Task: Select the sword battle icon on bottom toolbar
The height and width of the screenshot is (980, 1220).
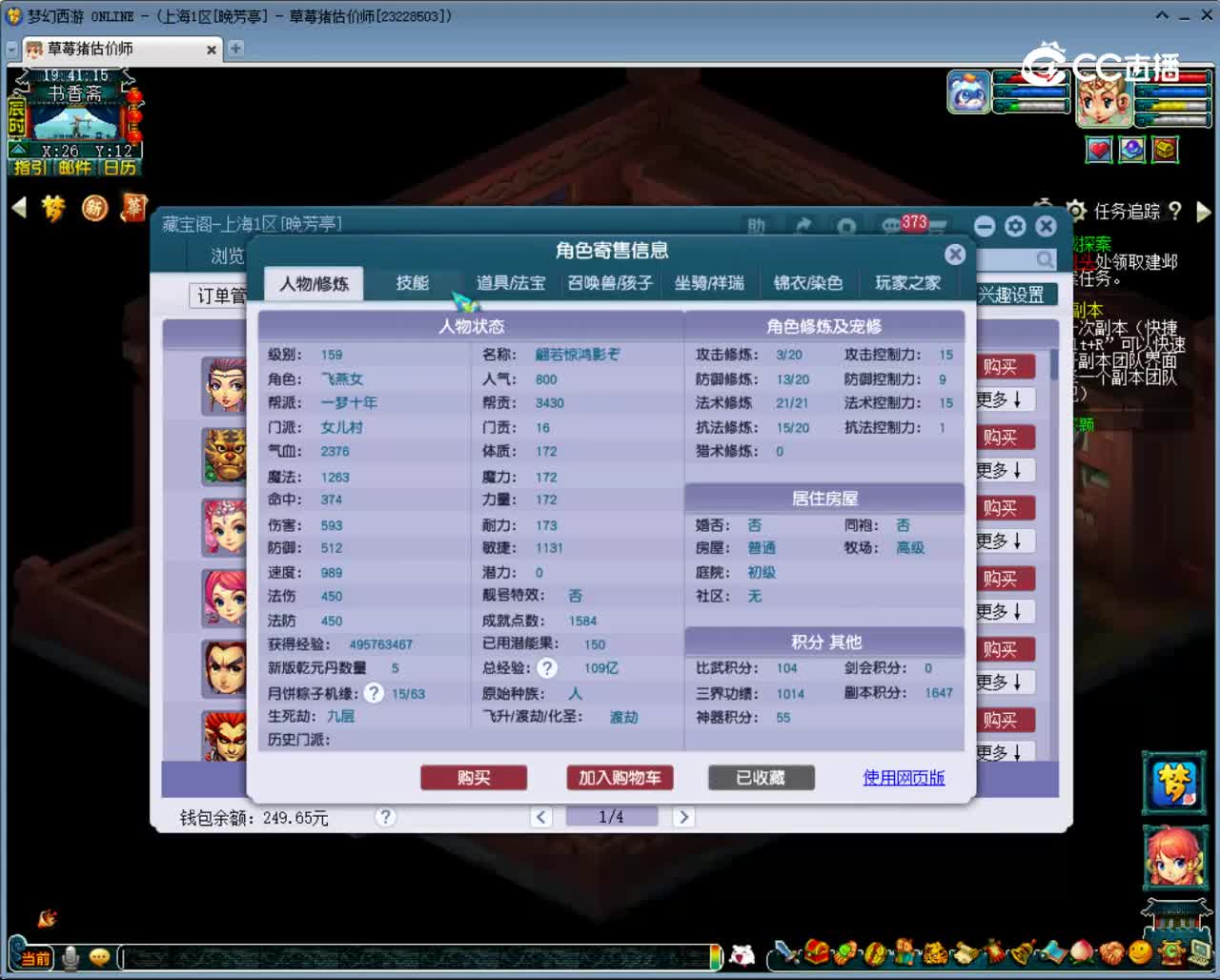Action: tap(785, 952)
